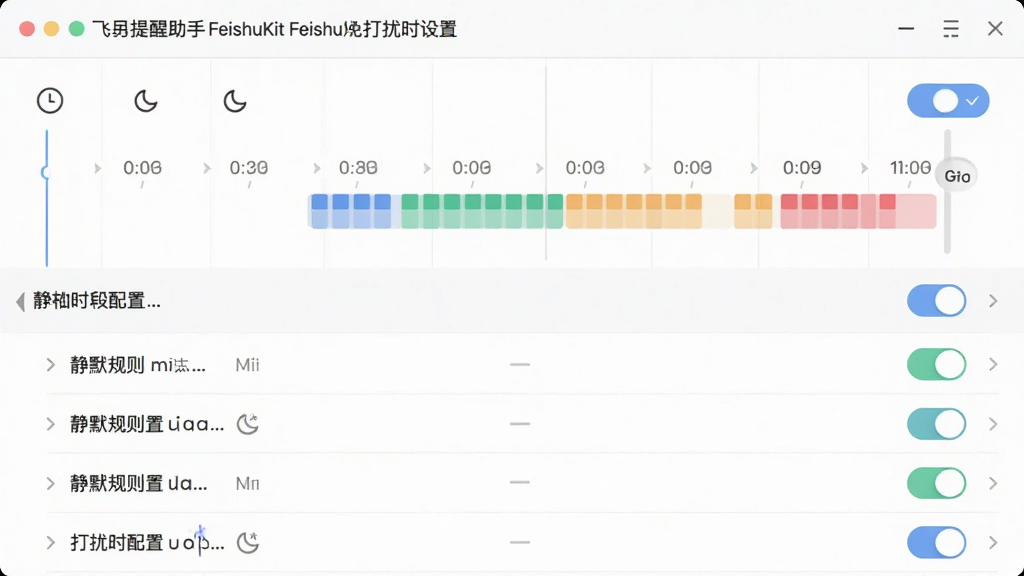
Task: Click the red block segment on the timeline
Action: (x=858, y=211)
